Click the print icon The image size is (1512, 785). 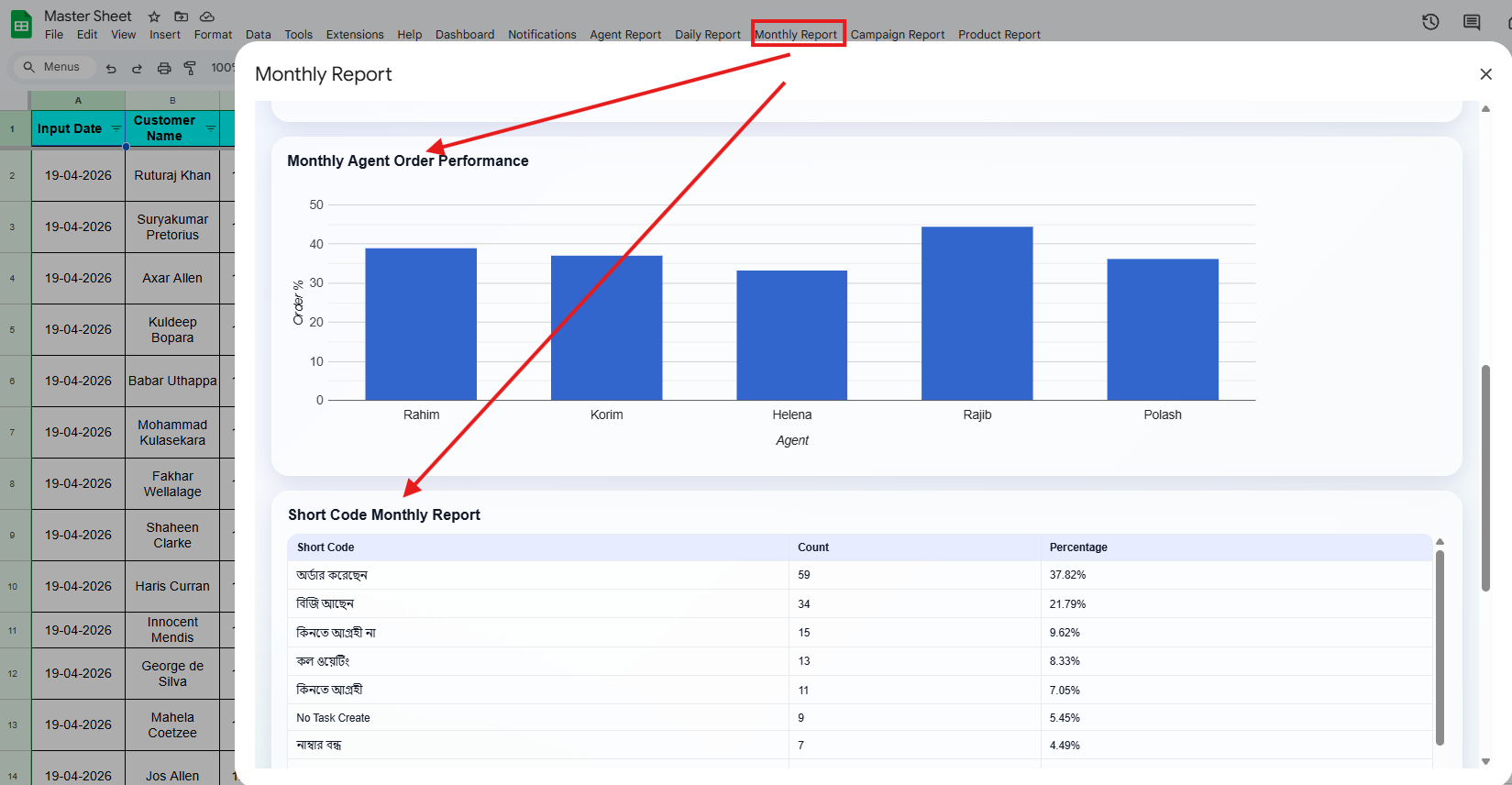[x=164, y=68]
